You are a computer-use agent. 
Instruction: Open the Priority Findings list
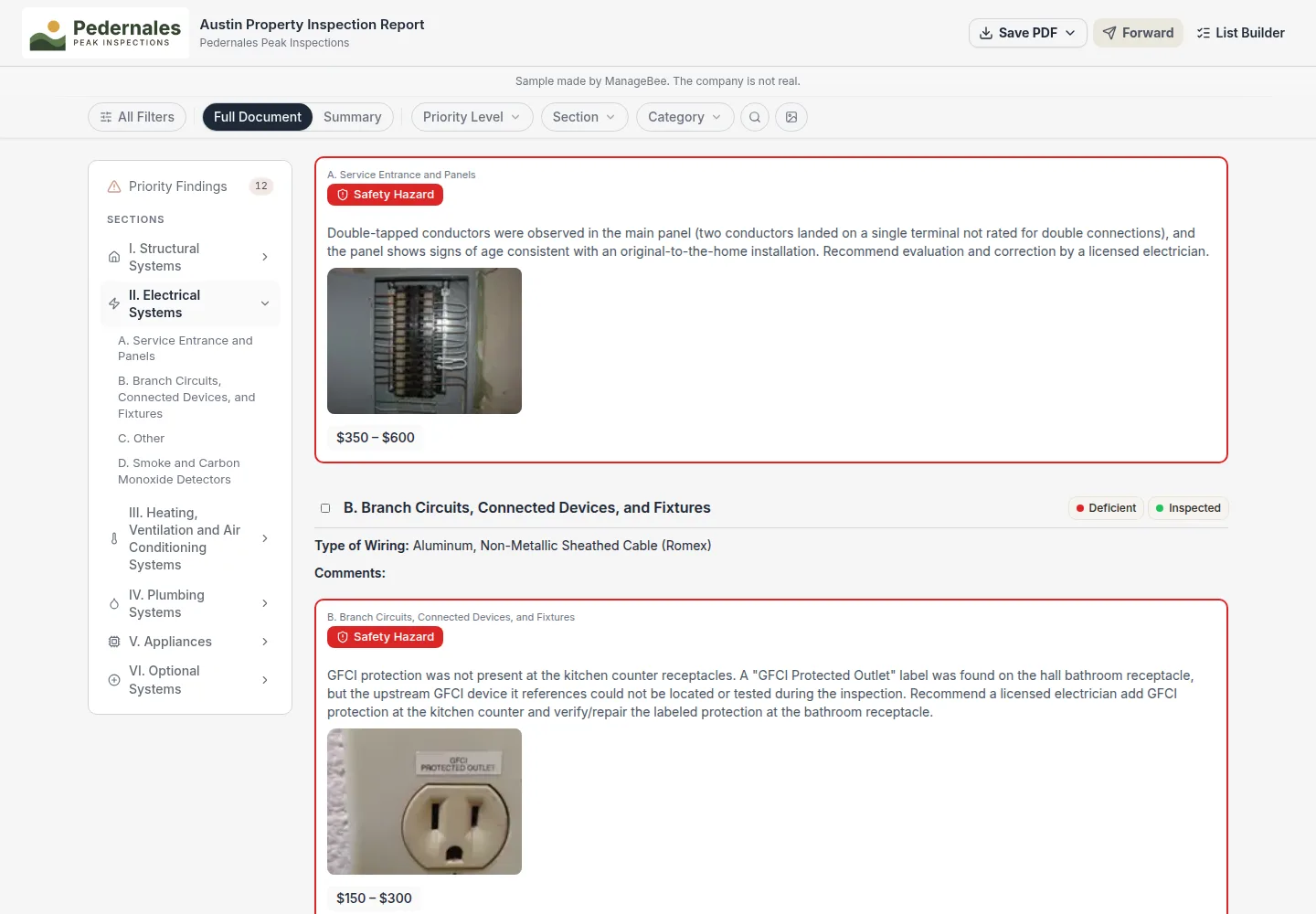click(x=190, y=186)
